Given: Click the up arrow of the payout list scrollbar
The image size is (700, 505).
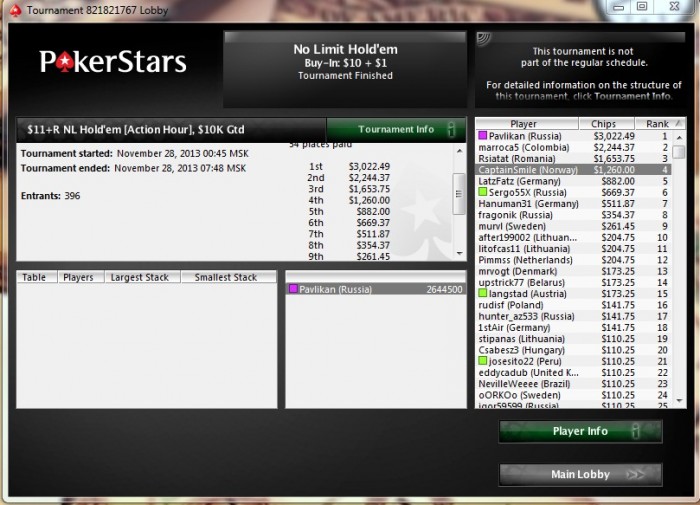Looking at the screenshot, I should [x=459, y=151].
